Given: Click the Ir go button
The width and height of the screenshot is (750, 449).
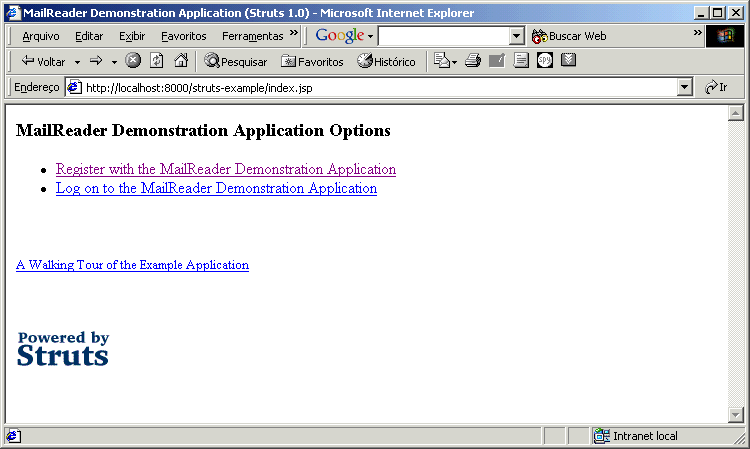Looking at the screenshot, I should tap(716, 87).
